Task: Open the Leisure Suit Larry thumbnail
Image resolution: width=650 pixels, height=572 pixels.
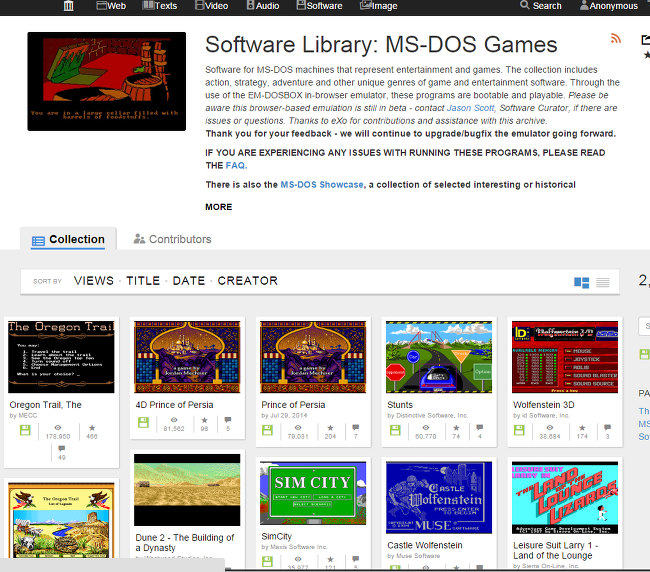Action: (565, 497)
